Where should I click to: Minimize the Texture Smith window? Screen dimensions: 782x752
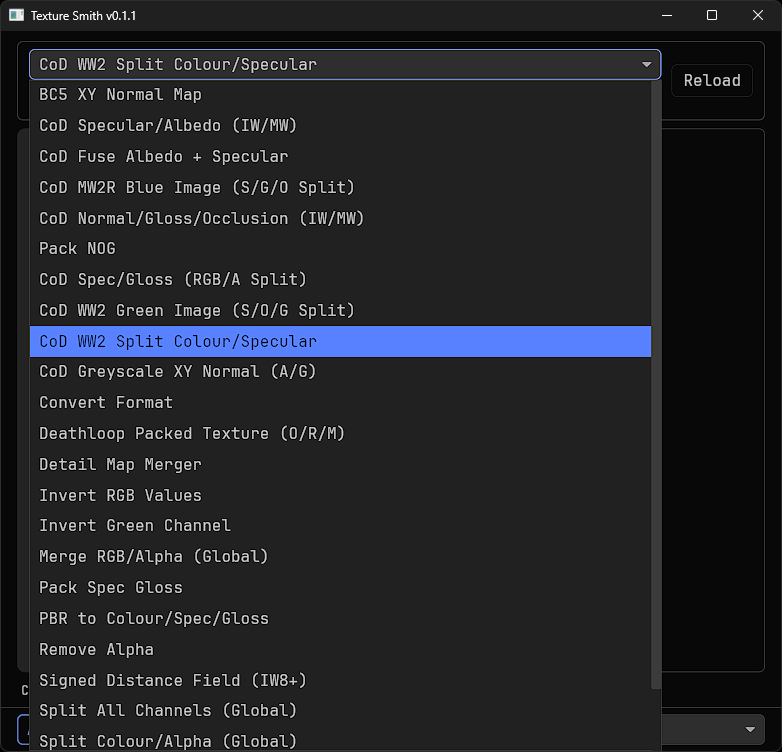click(667, 15)
